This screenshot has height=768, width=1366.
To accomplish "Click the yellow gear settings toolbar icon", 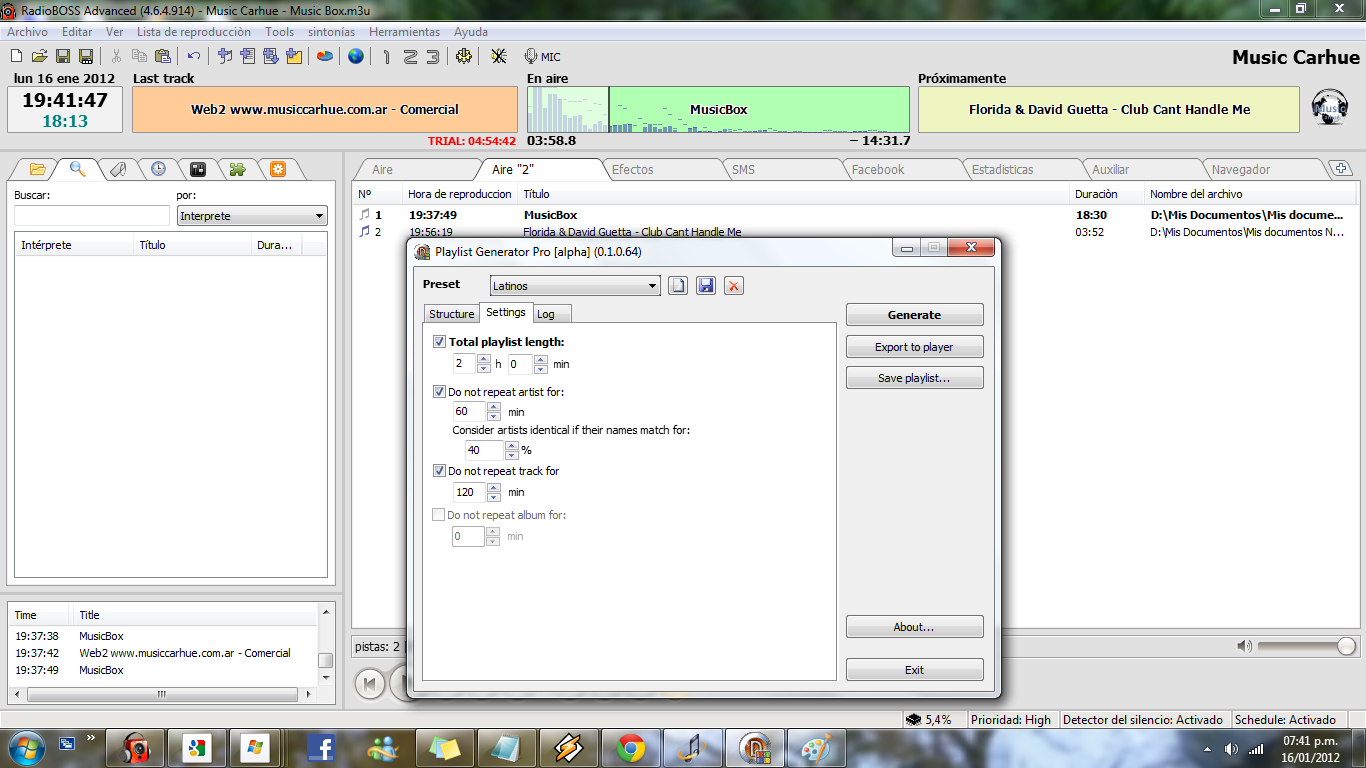I will coord(464,56).
